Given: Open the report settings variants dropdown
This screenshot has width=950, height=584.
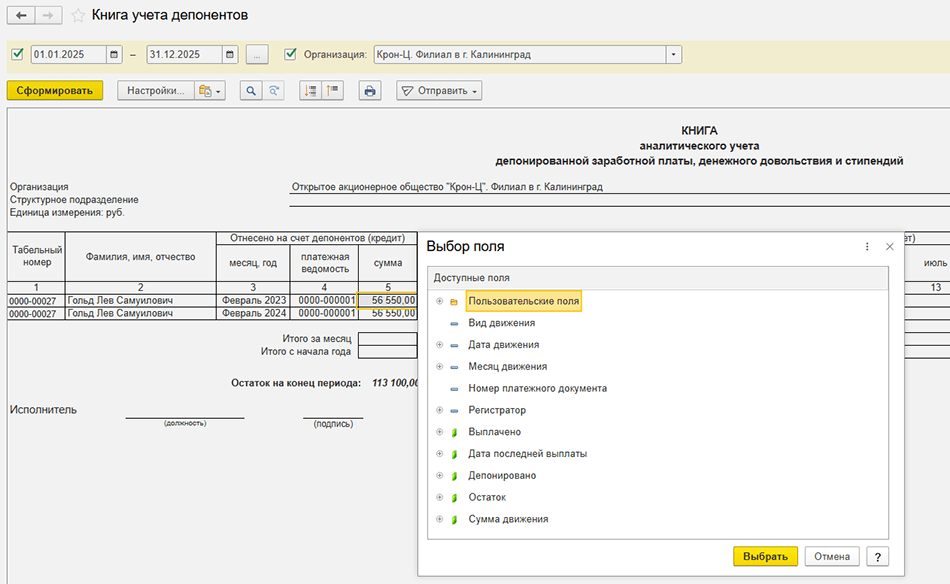Looking at the screenshot, I should click(x=210, y=91).
